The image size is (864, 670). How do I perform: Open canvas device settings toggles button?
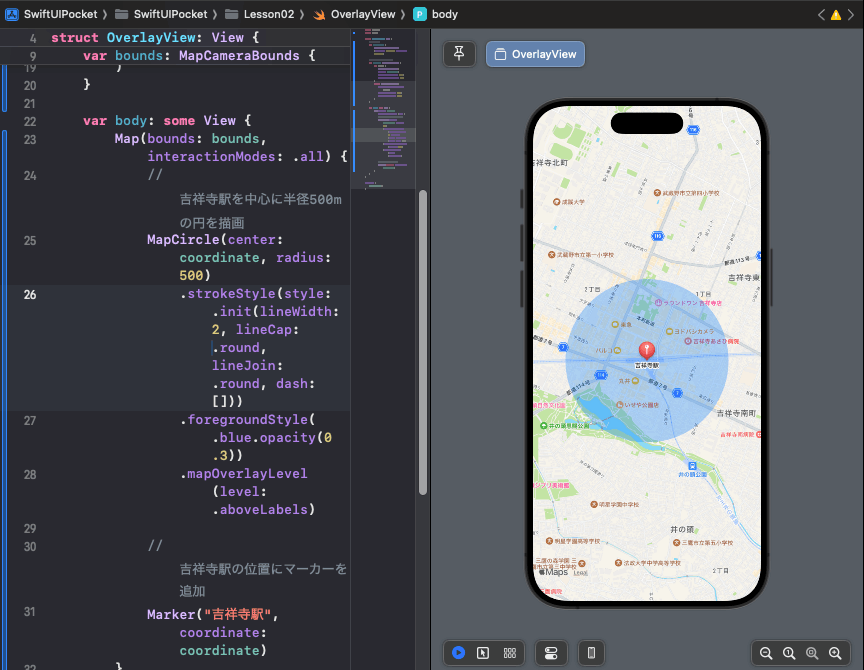[x=551, y=653]
